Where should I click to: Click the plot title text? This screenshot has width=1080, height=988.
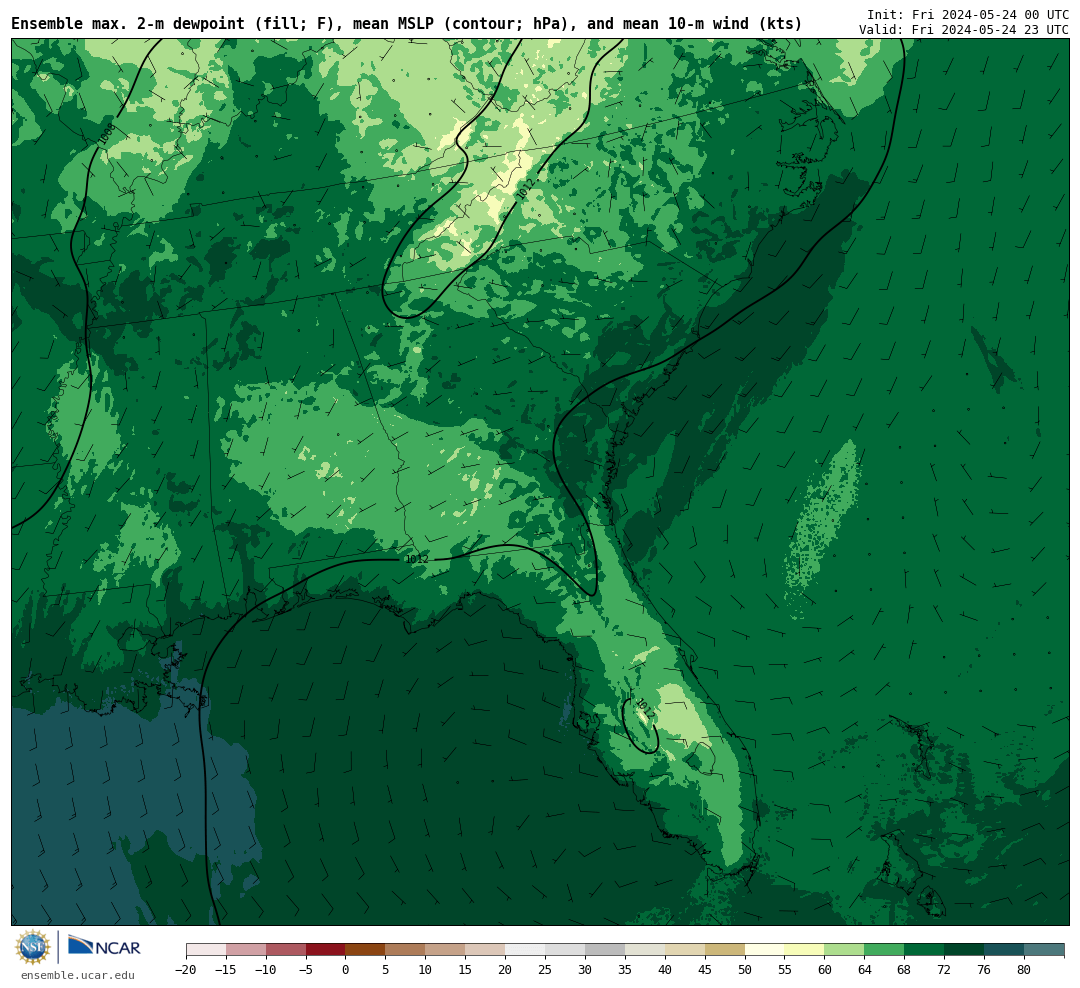tap(406, 23)
